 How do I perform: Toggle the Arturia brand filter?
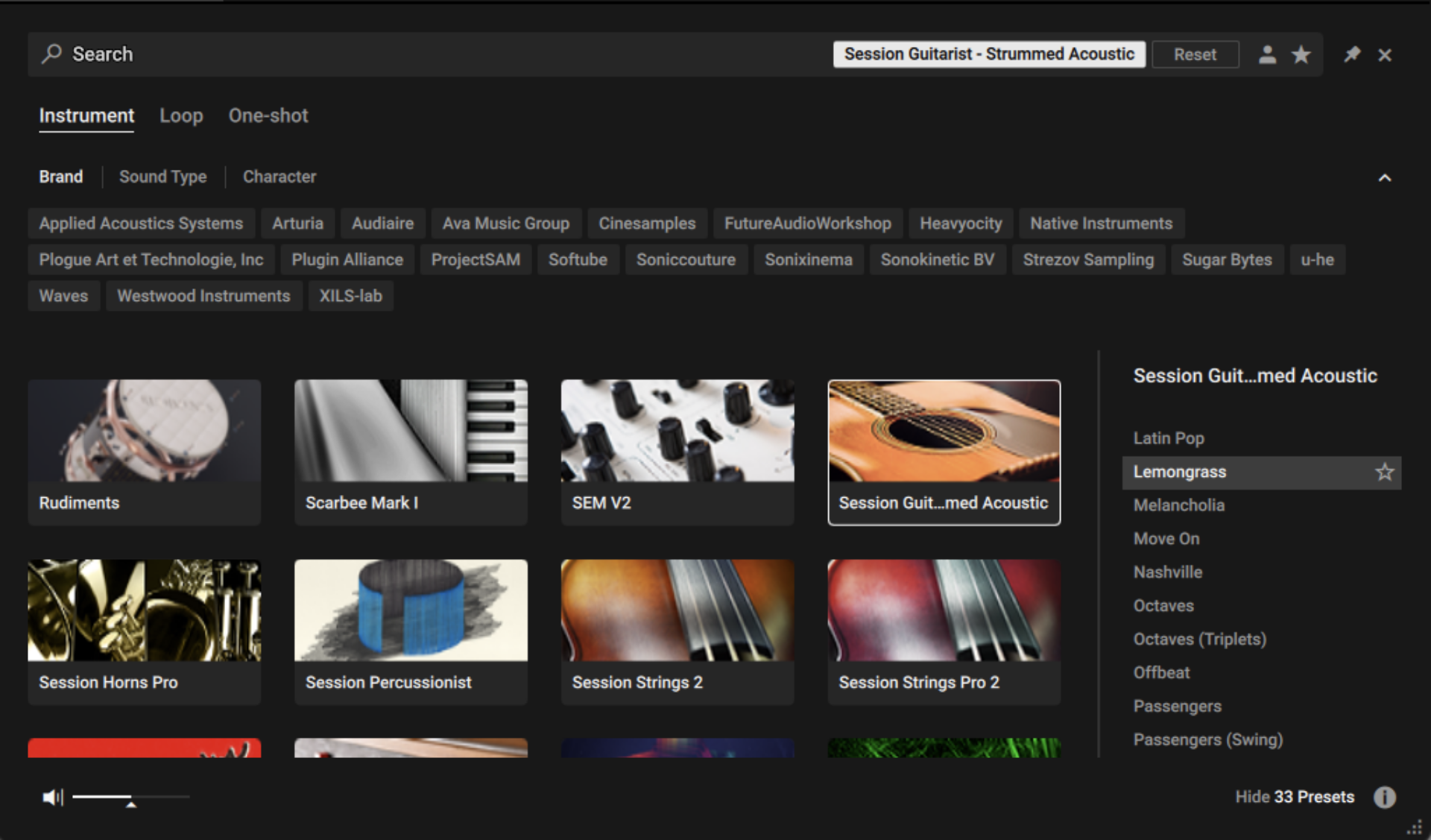click(297, 223)
